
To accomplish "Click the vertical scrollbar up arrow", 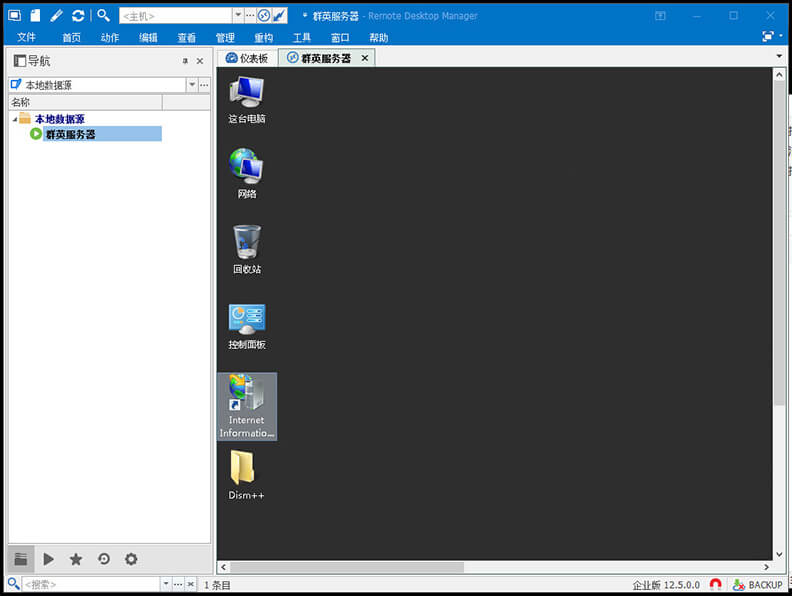I will pos(779,75).
